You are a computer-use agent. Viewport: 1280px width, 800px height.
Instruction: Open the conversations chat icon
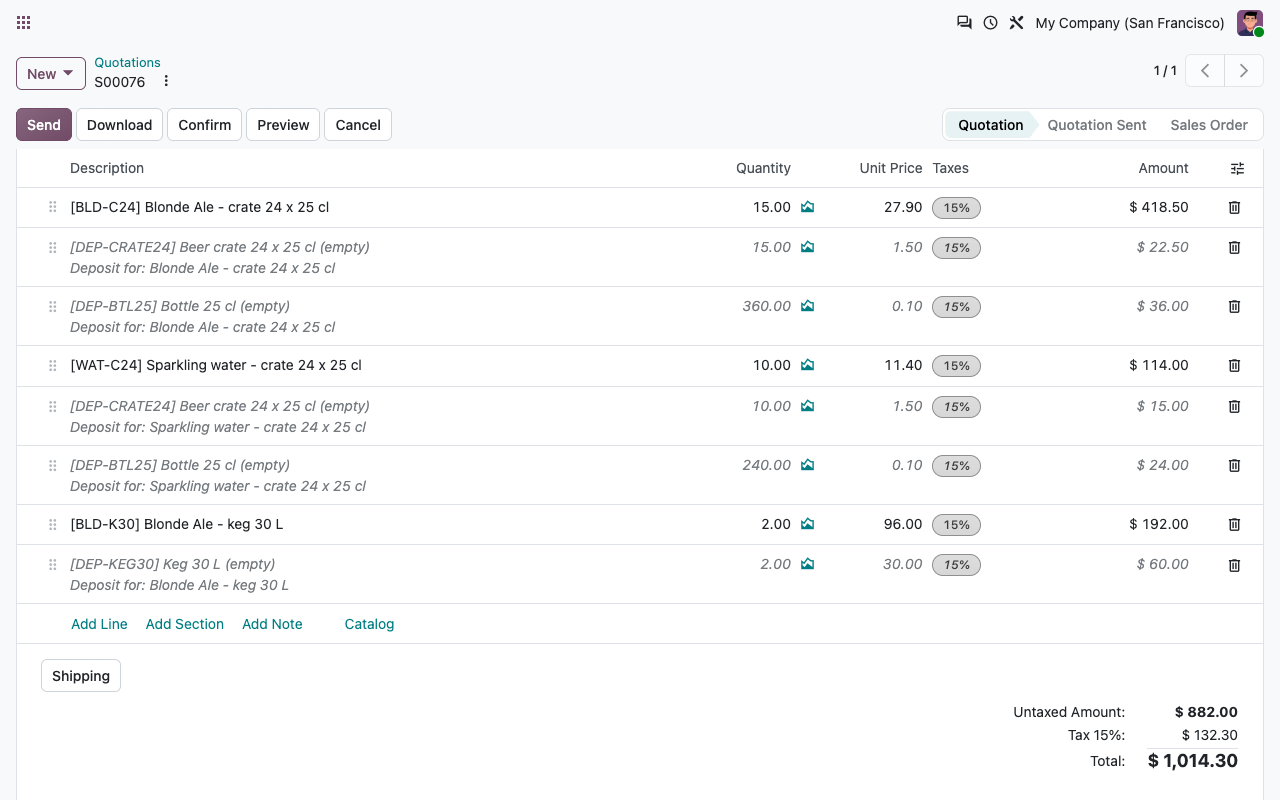pos(964,22)
